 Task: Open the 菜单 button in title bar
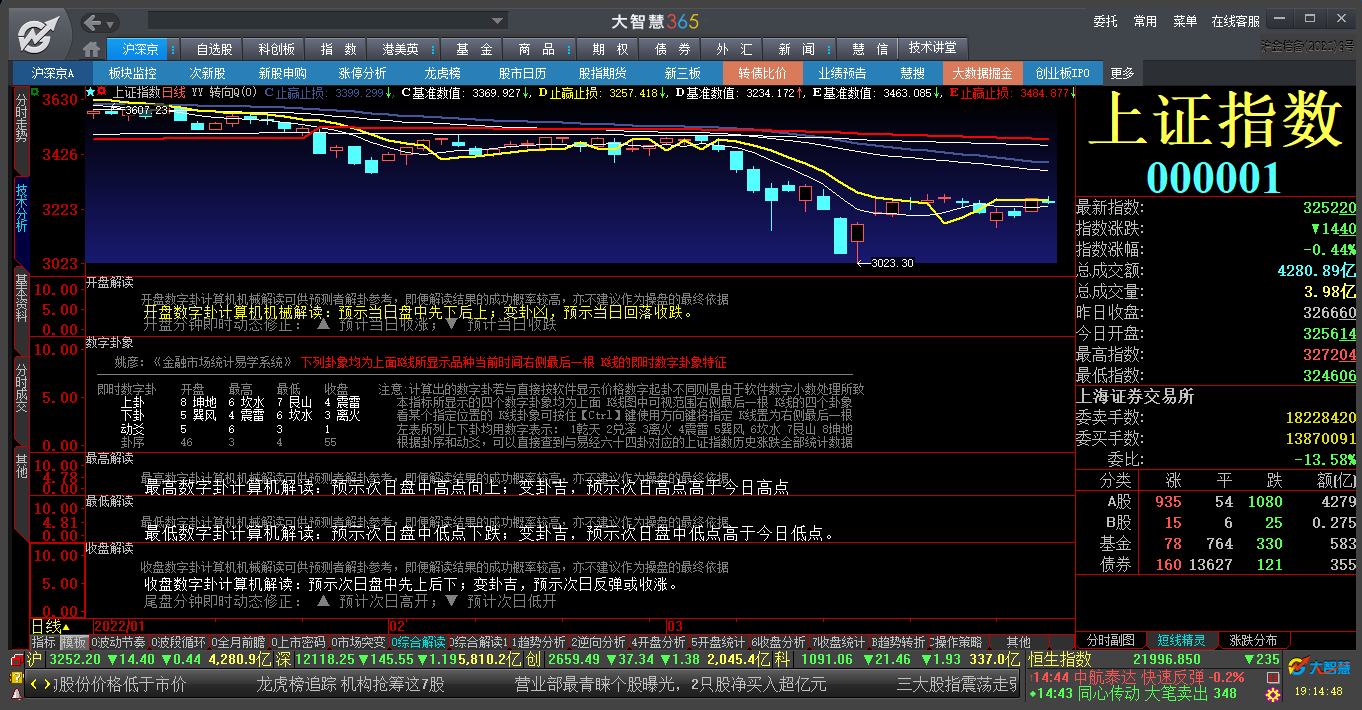[x=1185, y=21]
